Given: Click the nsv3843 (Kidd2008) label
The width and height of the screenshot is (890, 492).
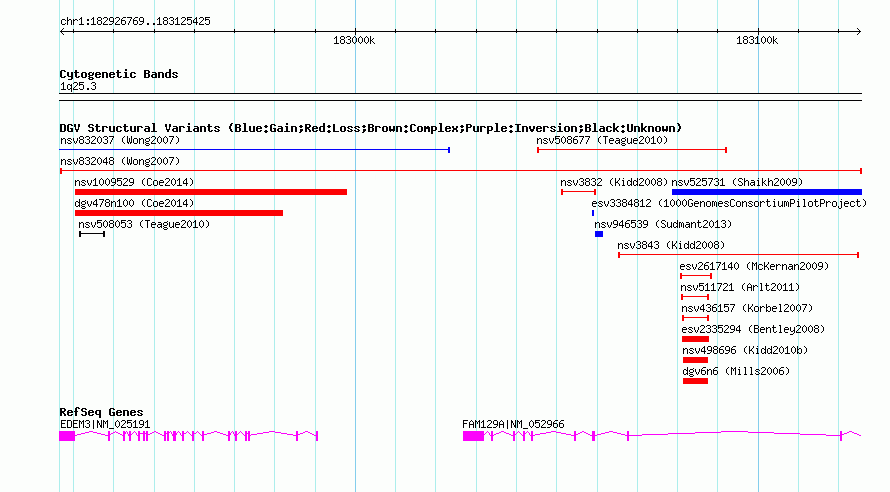Looking at the screenshot, I should point(671,245).
